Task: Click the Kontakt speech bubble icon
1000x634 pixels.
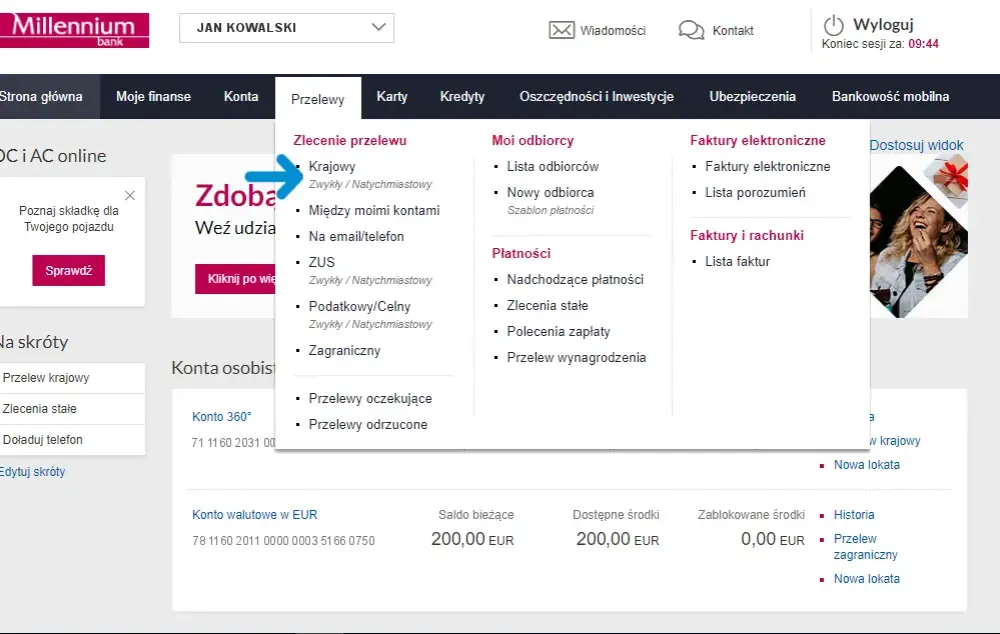Action: click(x=691, y=30)
